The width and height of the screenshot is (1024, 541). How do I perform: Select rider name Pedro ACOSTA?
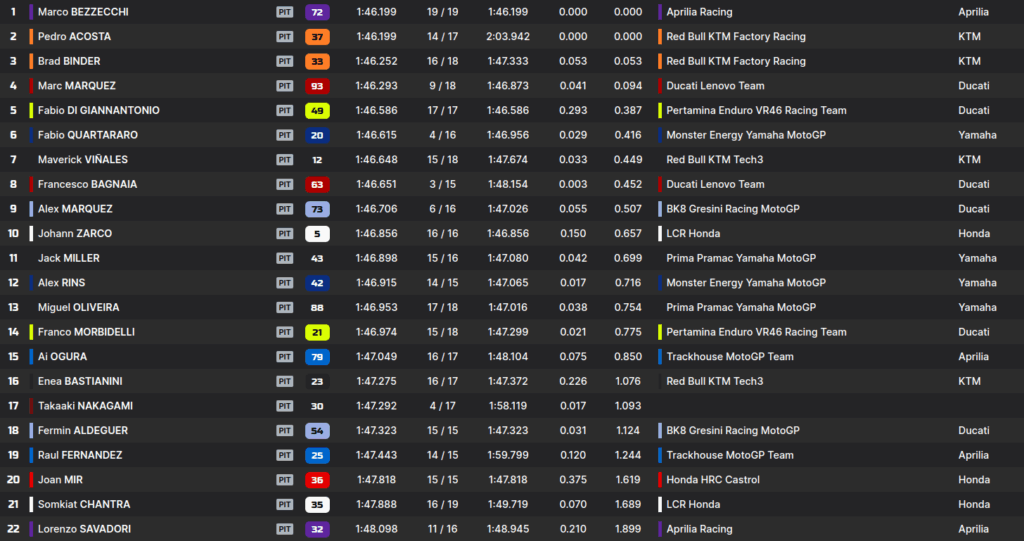tap(74, 37)
